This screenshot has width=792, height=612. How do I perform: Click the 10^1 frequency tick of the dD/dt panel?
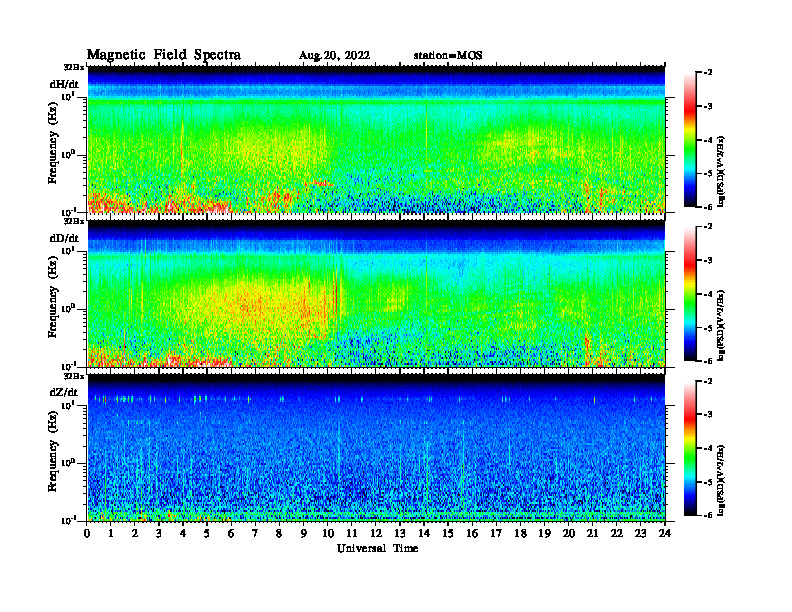68,250
